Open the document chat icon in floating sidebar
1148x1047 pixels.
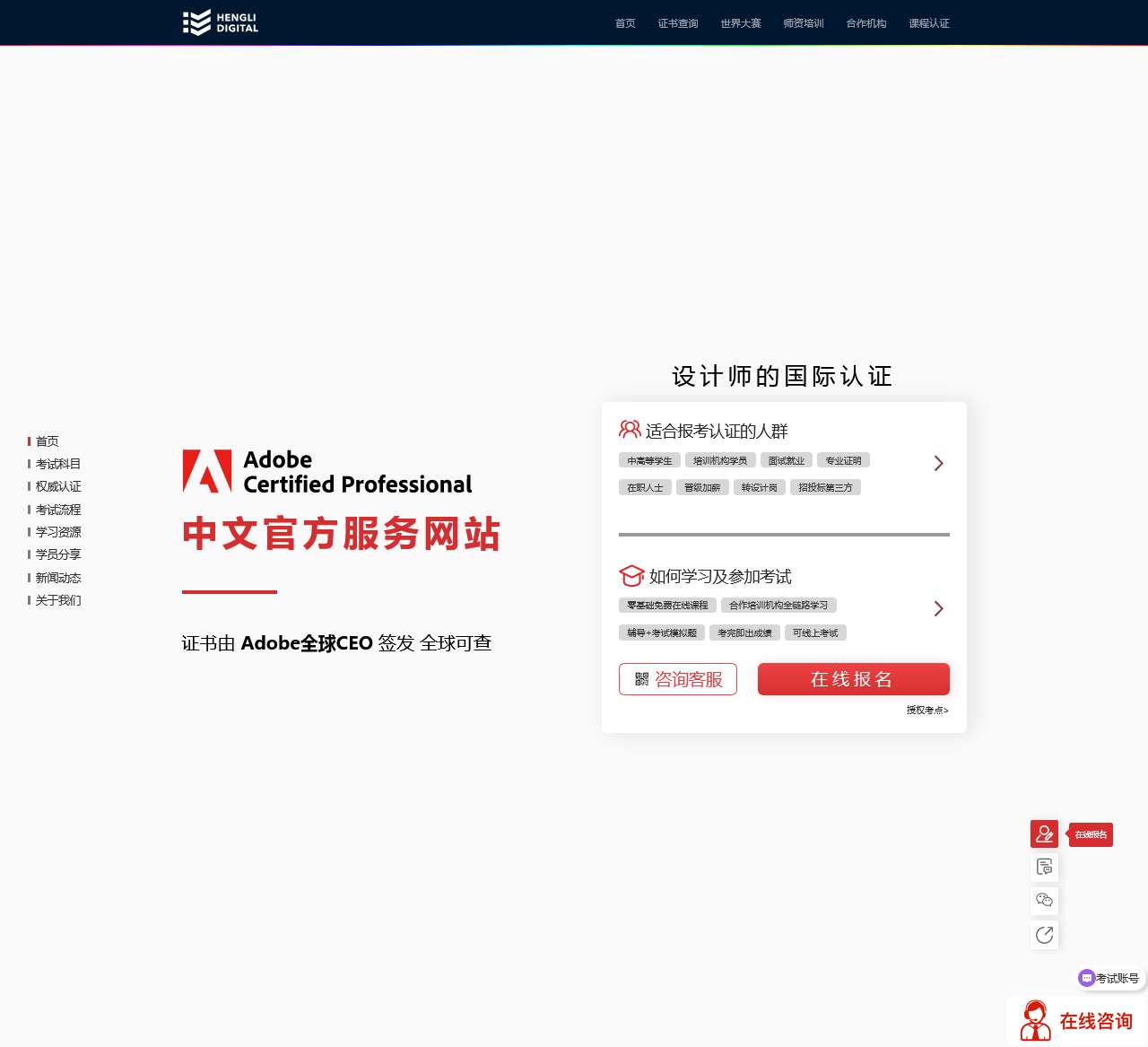pyautogui.click(x=1044, y=867)
